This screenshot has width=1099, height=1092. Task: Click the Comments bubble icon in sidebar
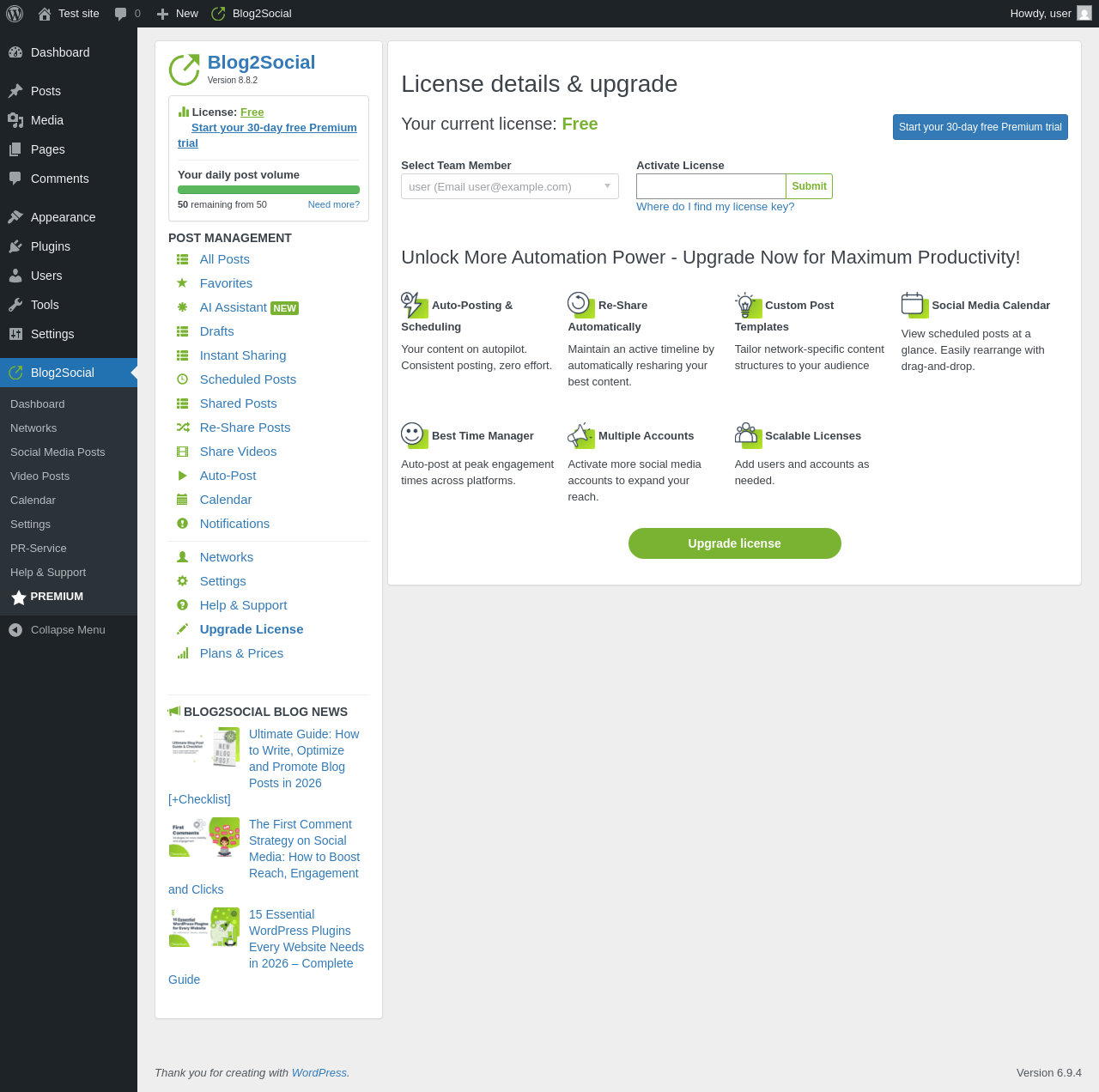pyautogui.click(x=15, y=179)
